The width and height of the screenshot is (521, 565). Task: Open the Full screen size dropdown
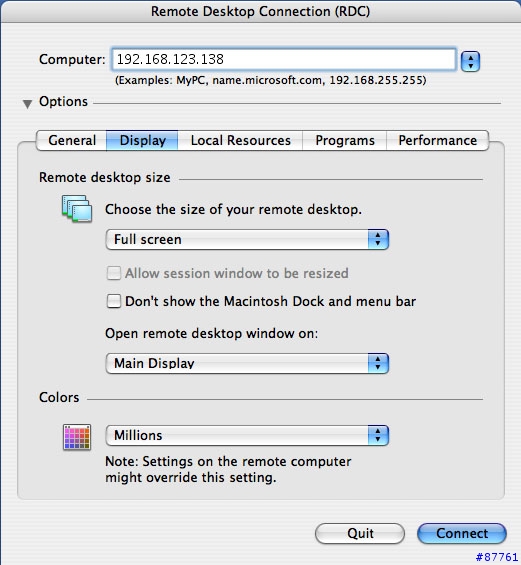(x=247, y=240)
